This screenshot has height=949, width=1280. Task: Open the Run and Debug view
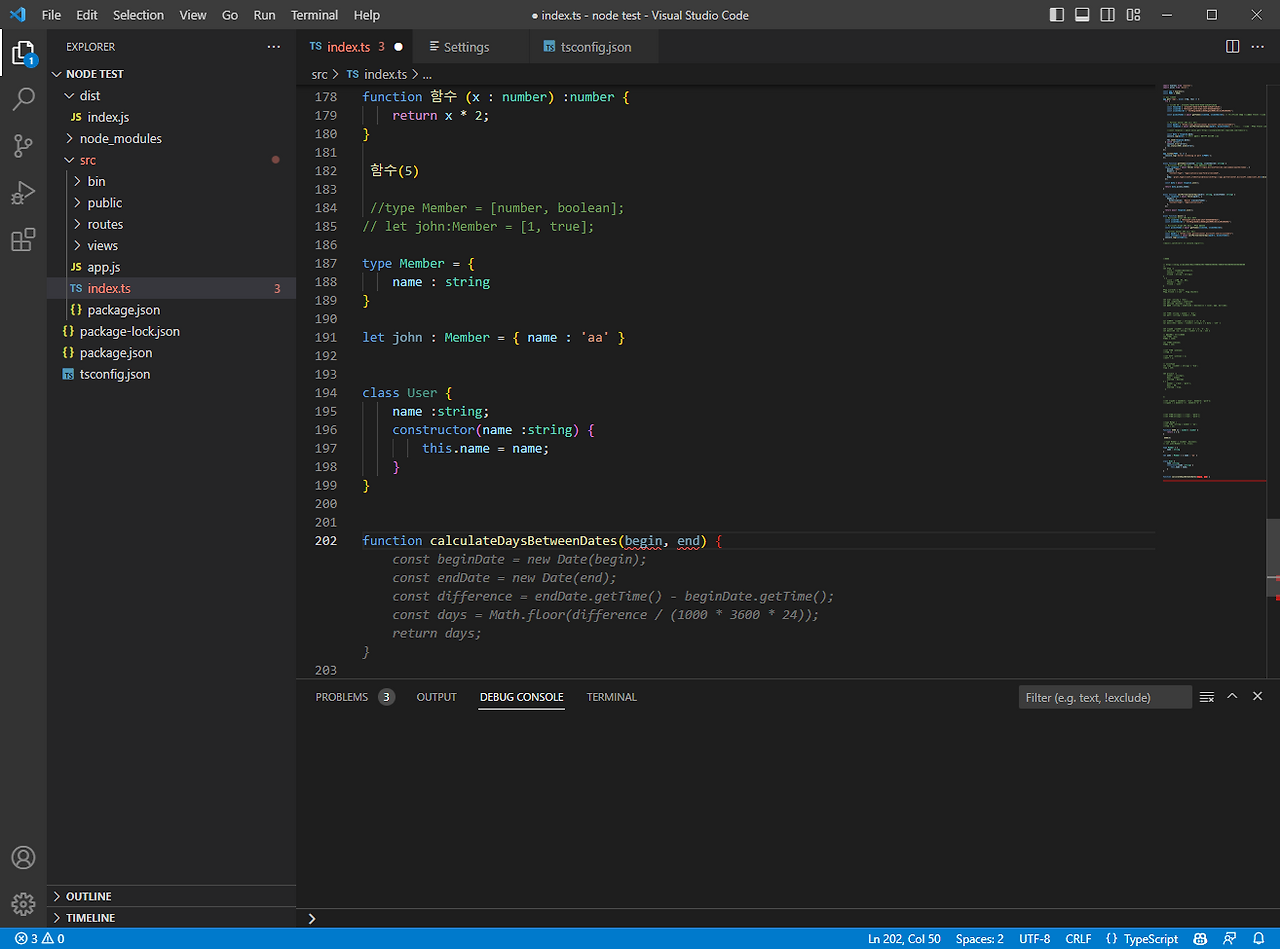coord(23,193)
